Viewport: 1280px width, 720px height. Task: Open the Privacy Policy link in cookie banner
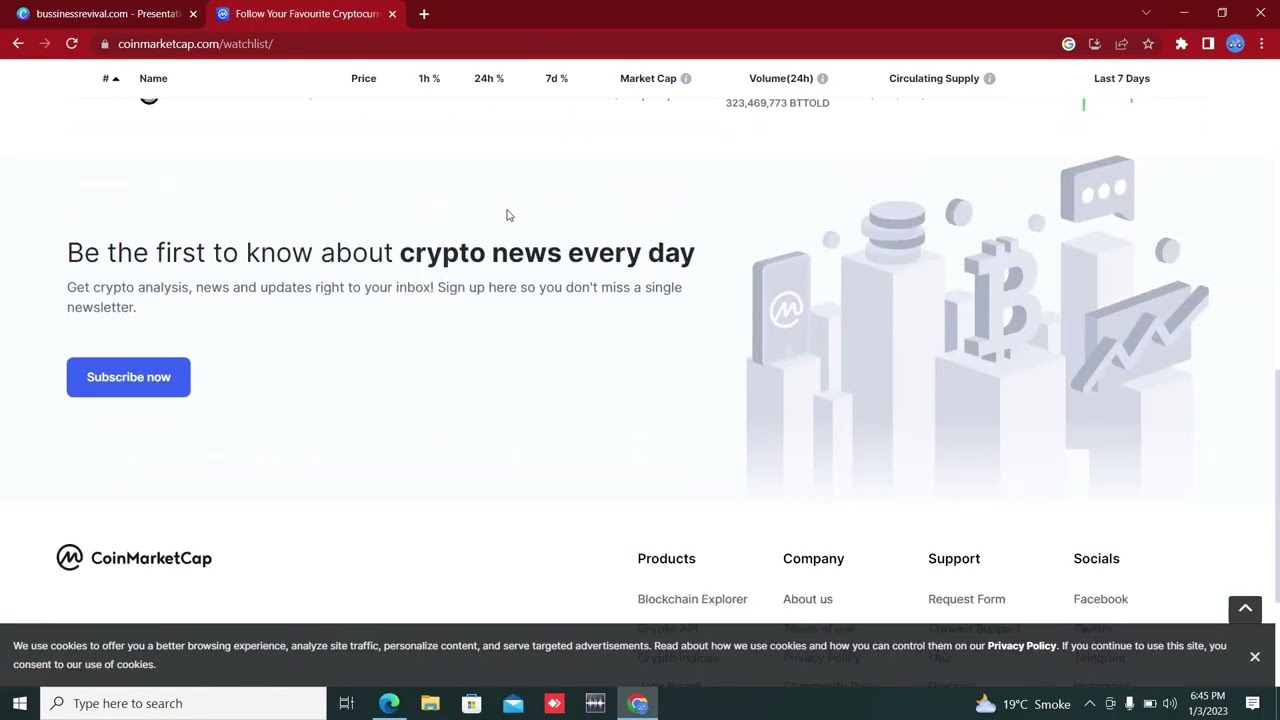(1021, 646)
